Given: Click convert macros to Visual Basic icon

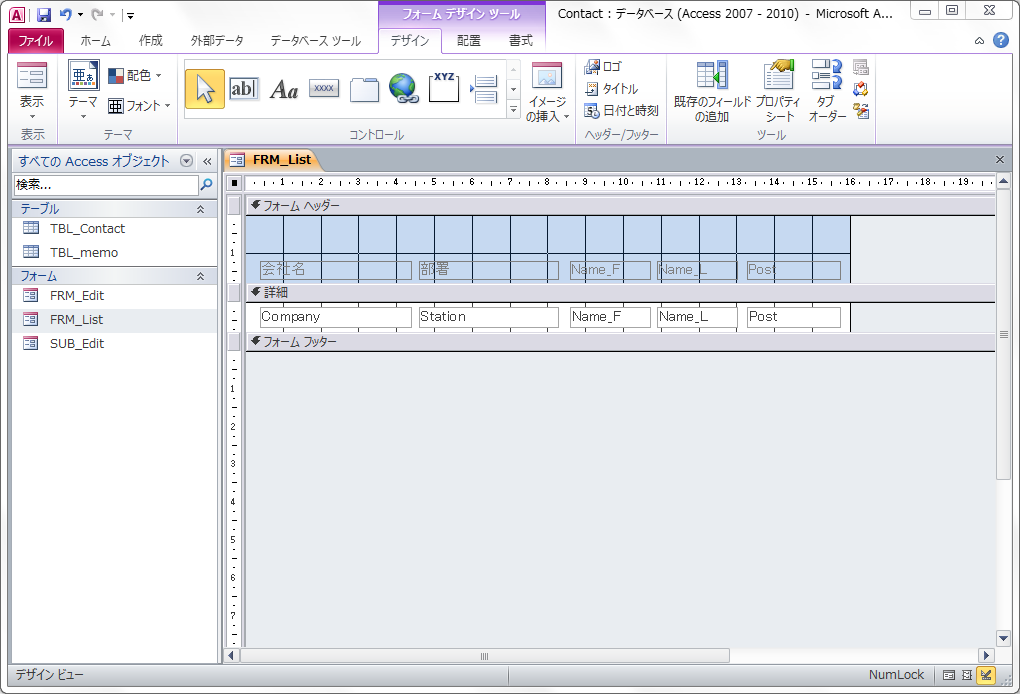Looking at the screenshot, I should point(861,111).
